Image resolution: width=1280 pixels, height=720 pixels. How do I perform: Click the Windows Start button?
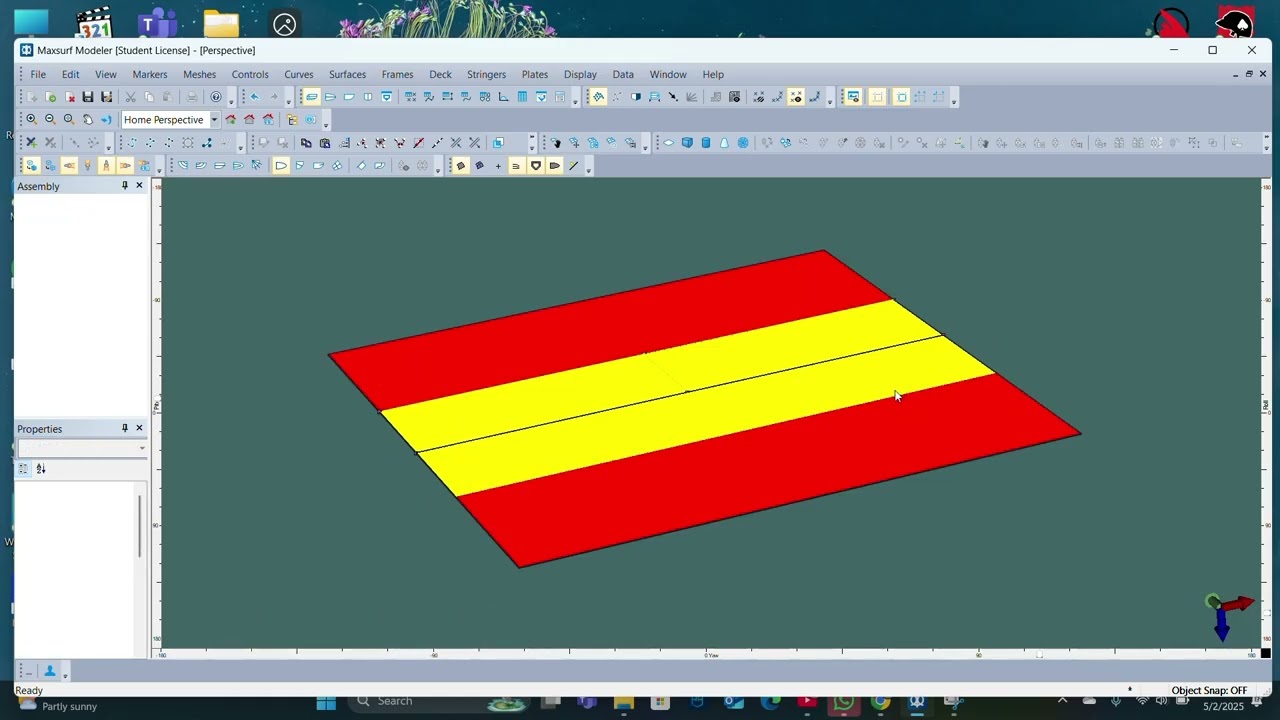[x=326, y=702]
